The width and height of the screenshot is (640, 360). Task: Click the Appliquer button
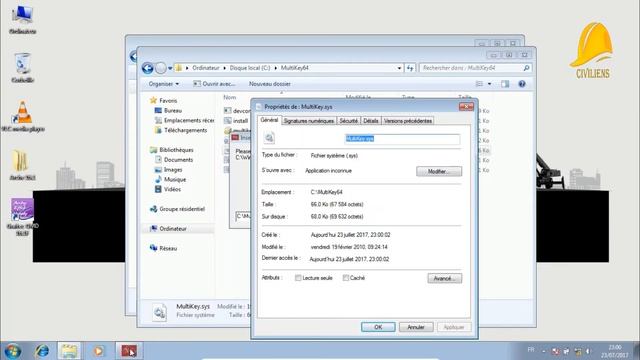click(454, 327)
